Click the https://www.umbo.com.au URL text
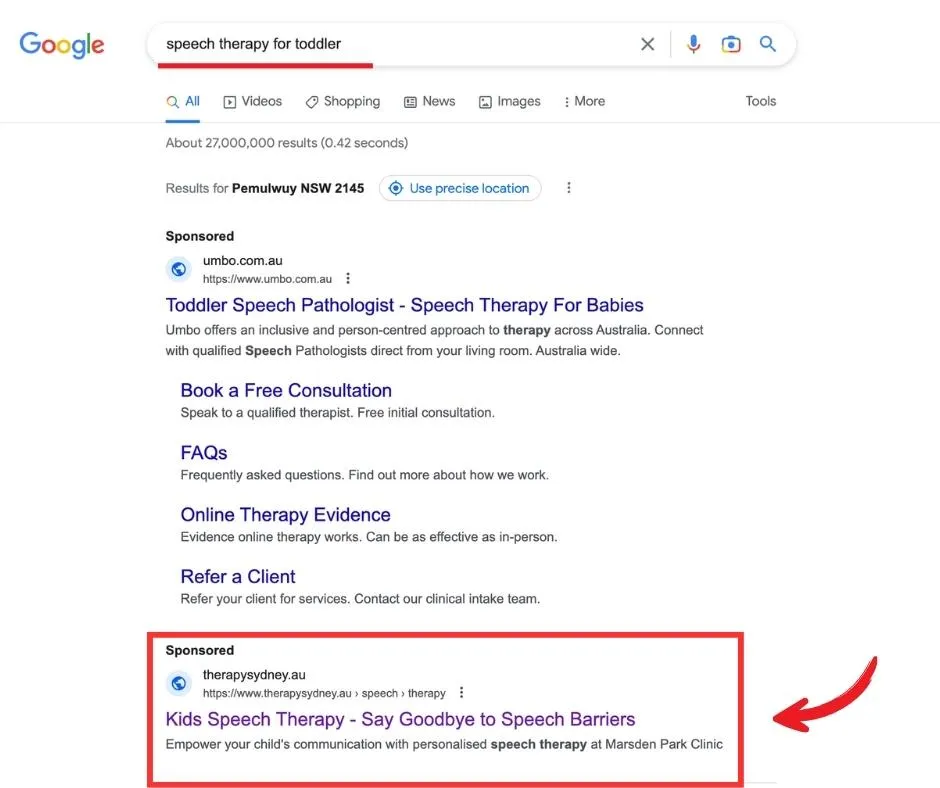 267,279
